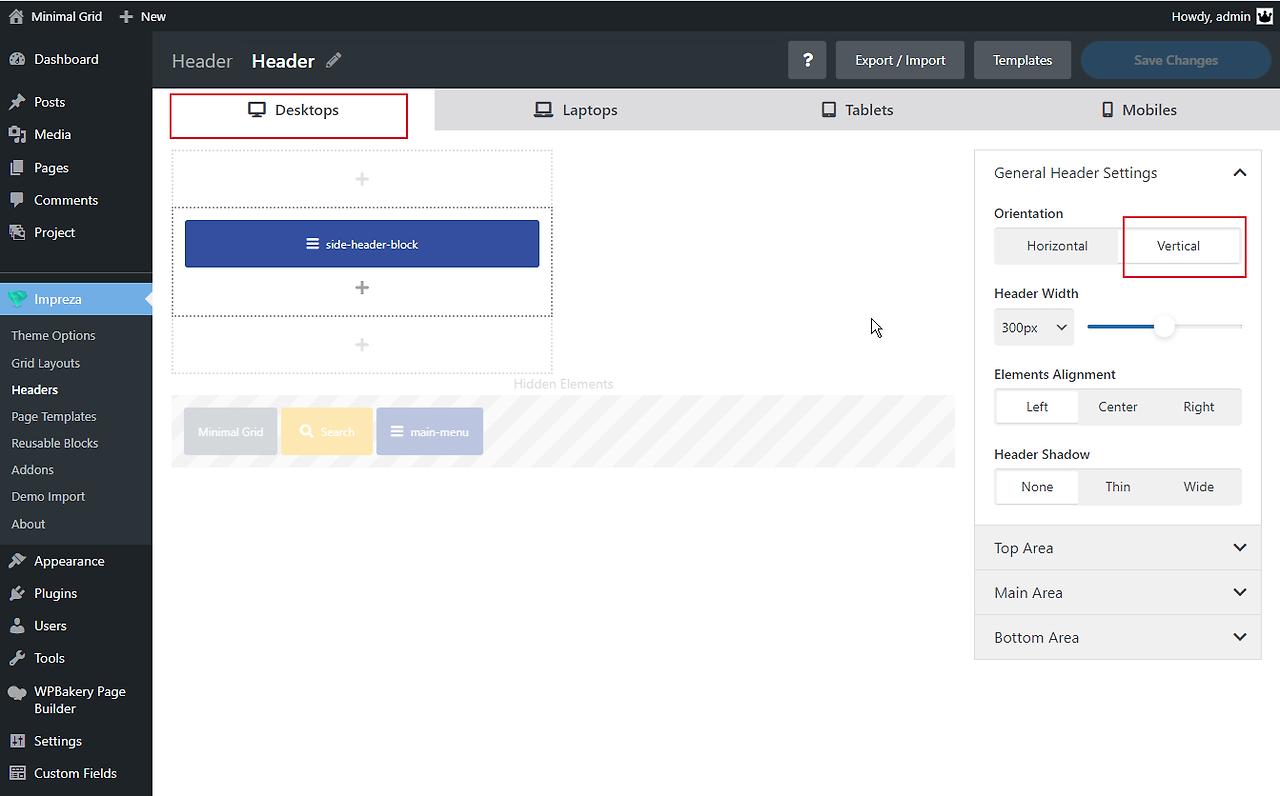Add element below side-header-block

point(362,288)
